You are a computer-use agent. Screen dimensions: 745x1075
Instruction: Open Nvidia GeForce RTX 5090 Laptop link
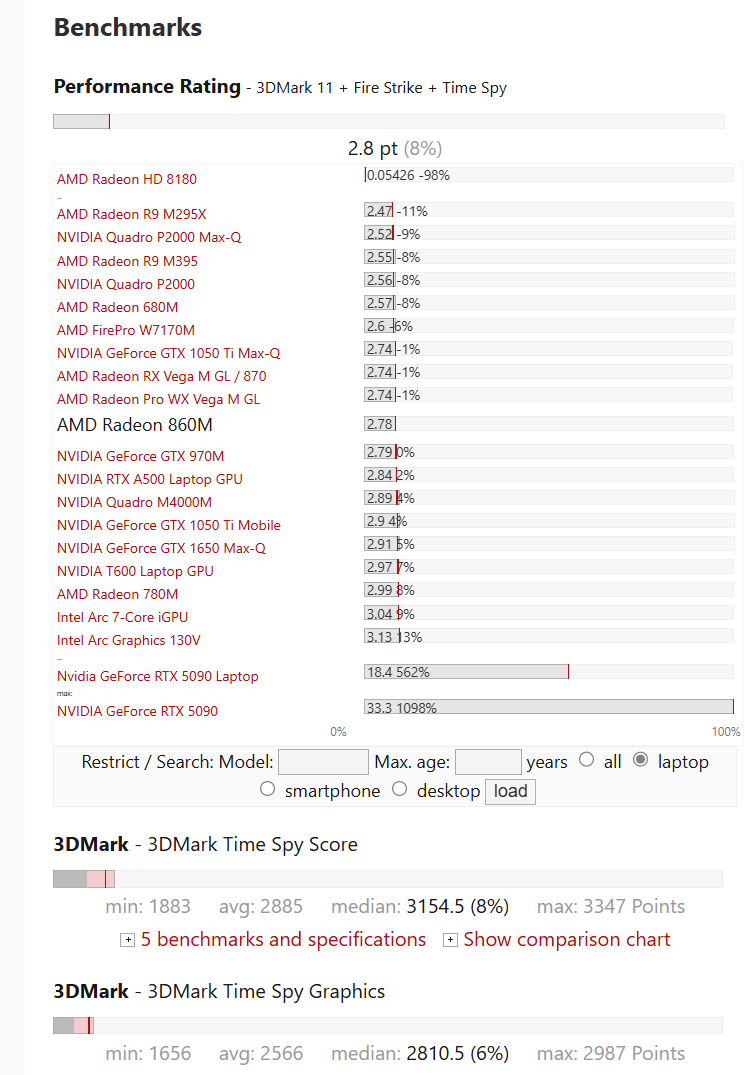tap(158, 676)
